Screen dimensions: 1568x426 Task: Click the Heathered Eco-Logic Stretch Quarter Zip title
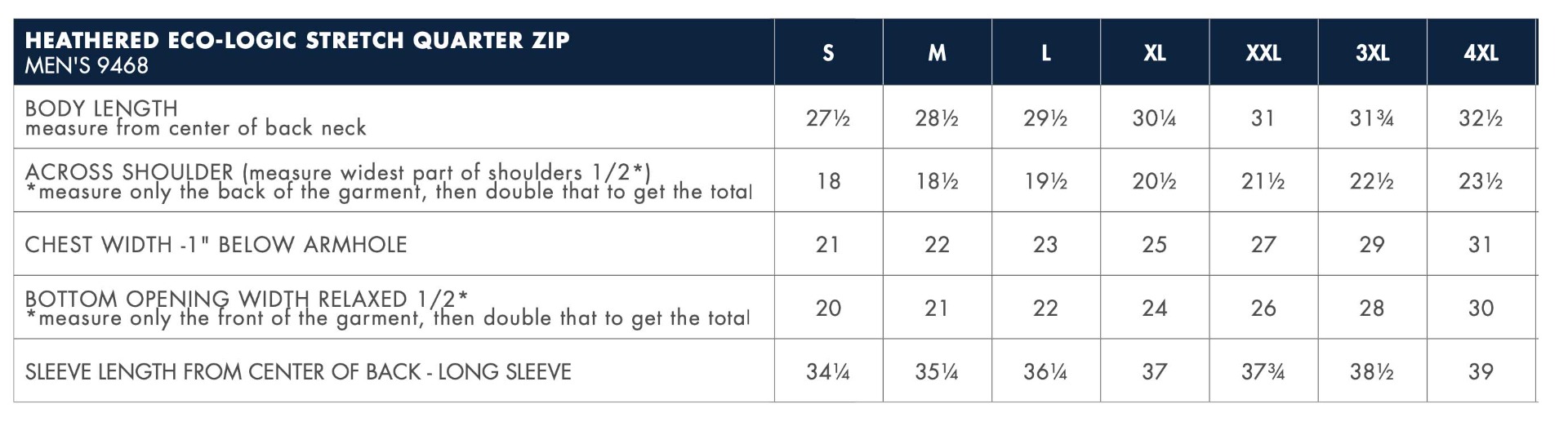coord(297,40)
